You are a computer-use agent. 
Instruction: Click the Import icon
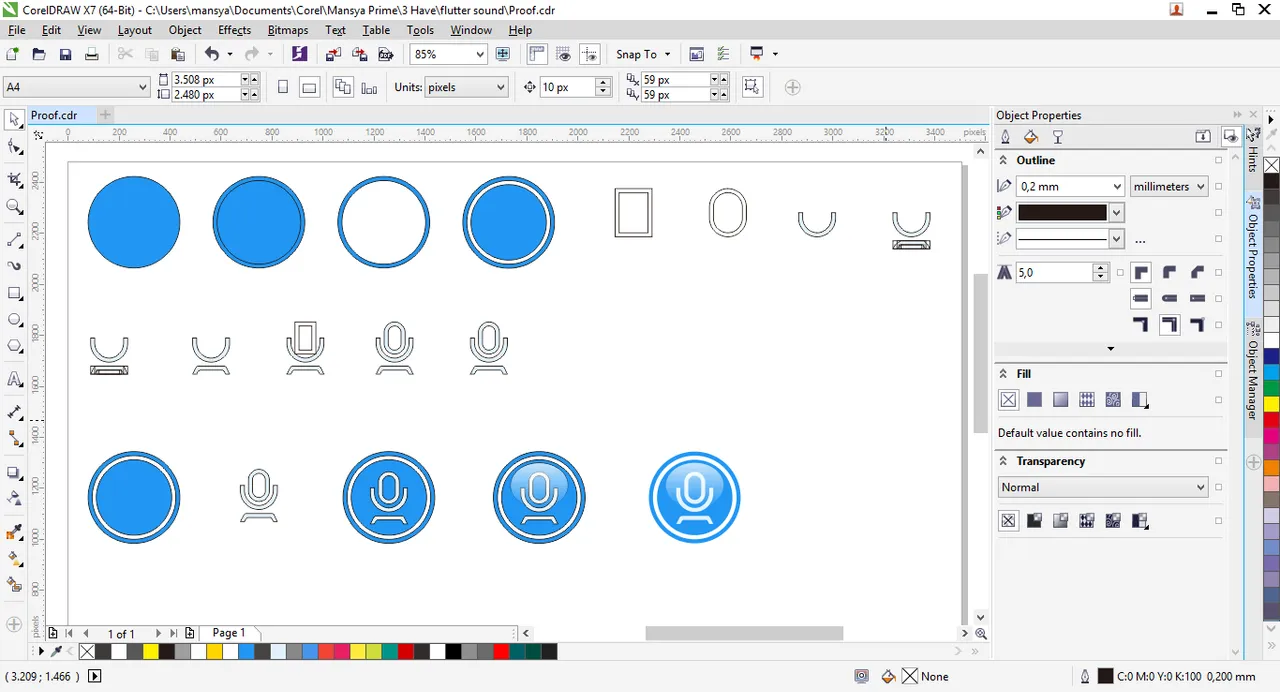click(333, 54)
